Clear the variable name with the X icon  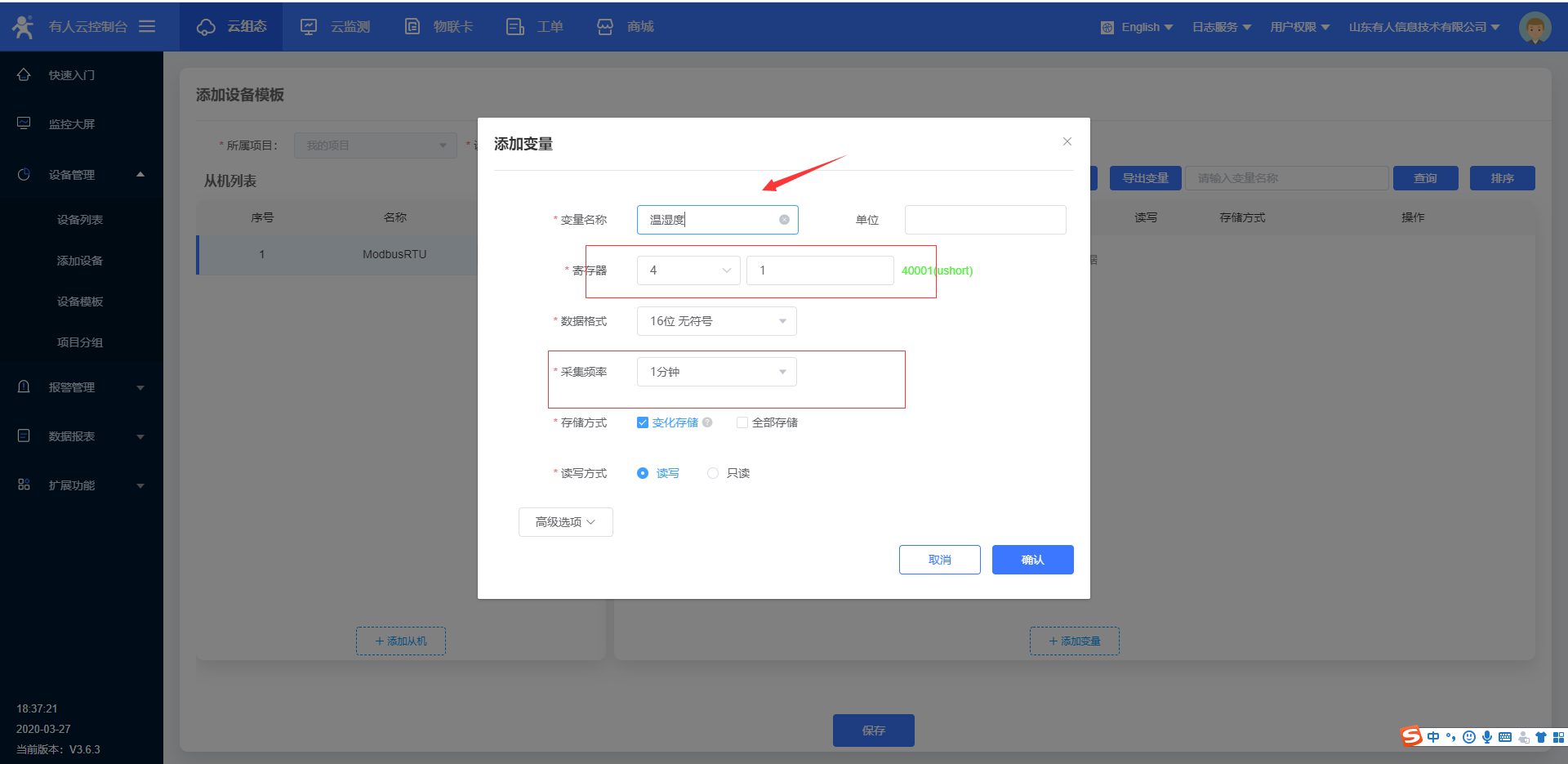coord(784,220)
